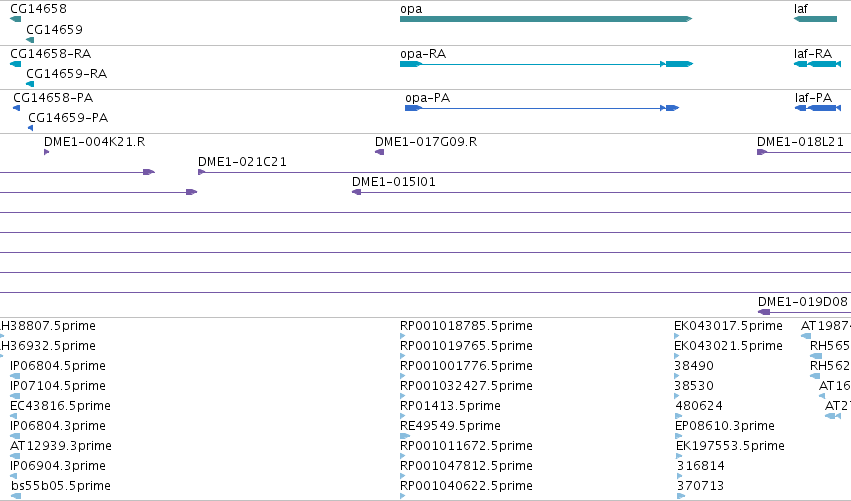Screen dimensions: 851x501
Task: Select the opa-PA protein feature
Action: point(542,108)
